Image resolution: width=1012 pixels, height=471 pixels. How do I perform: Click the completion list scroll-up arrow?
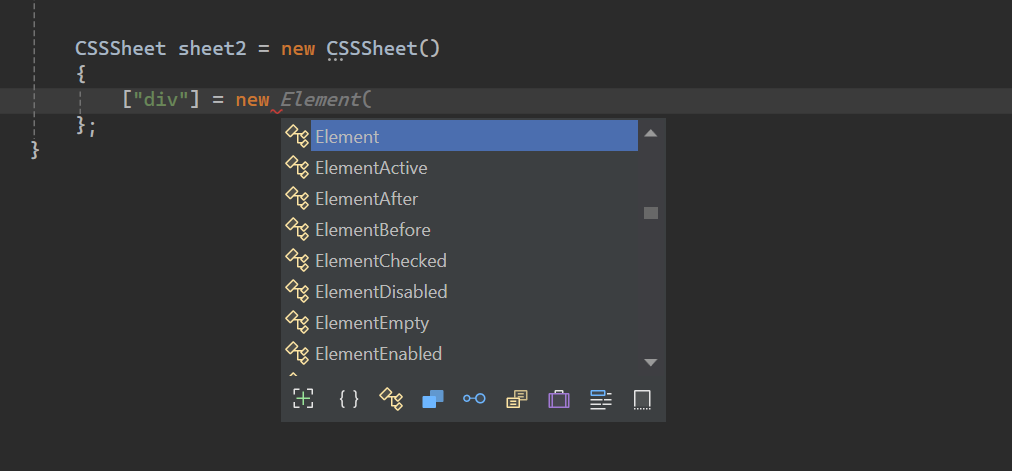click(x=650, y=133)
